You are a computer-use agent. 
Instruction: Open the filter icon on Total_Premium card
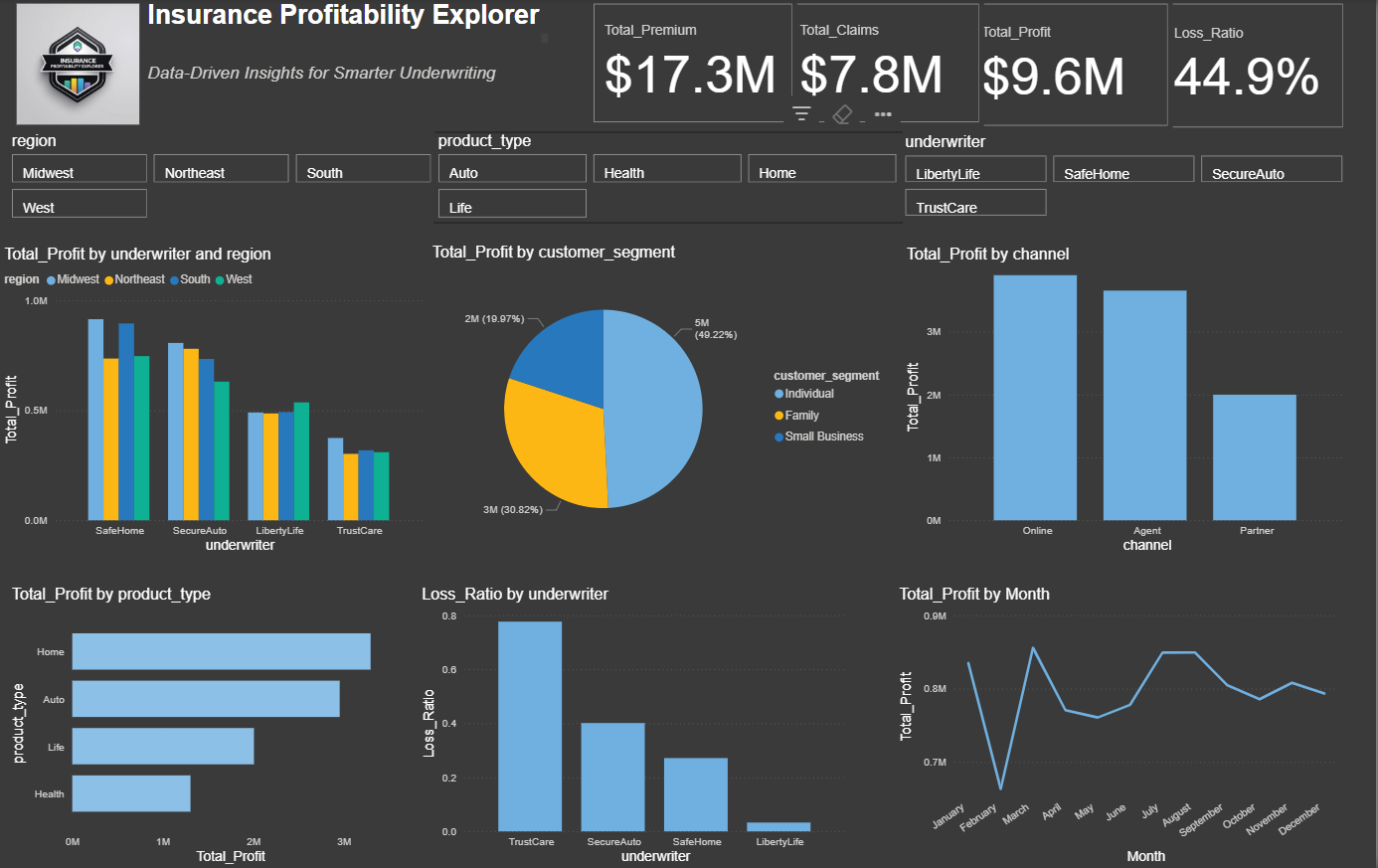[x=802, y=113]
